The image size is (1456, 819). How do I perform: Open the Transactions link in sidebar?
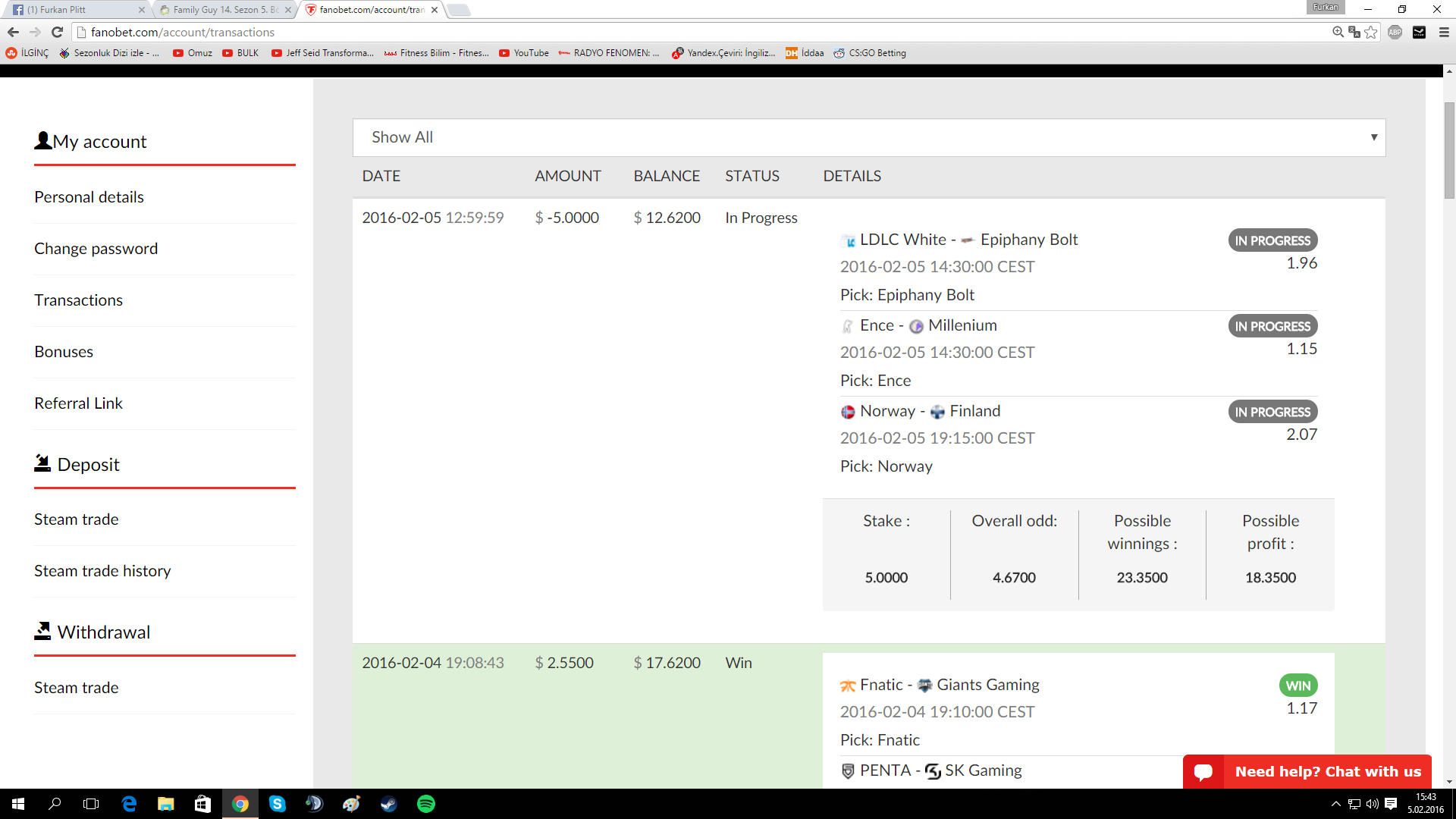tap(78, 300)
